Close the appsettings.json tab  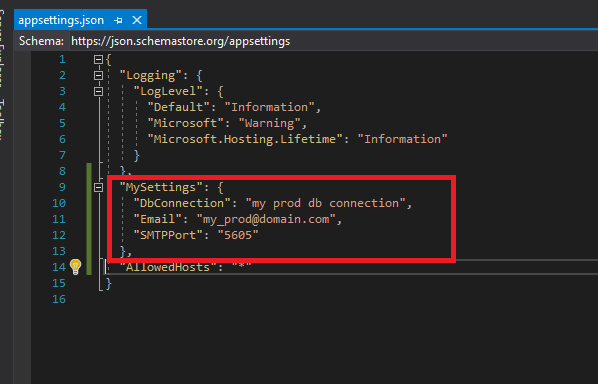click(x=137, y=20)
